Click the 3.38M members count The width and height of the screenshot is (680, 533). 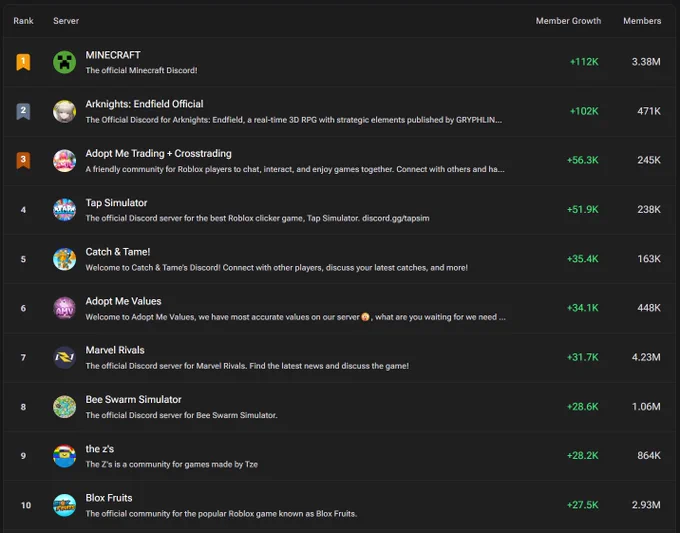[x=646, y=62]
